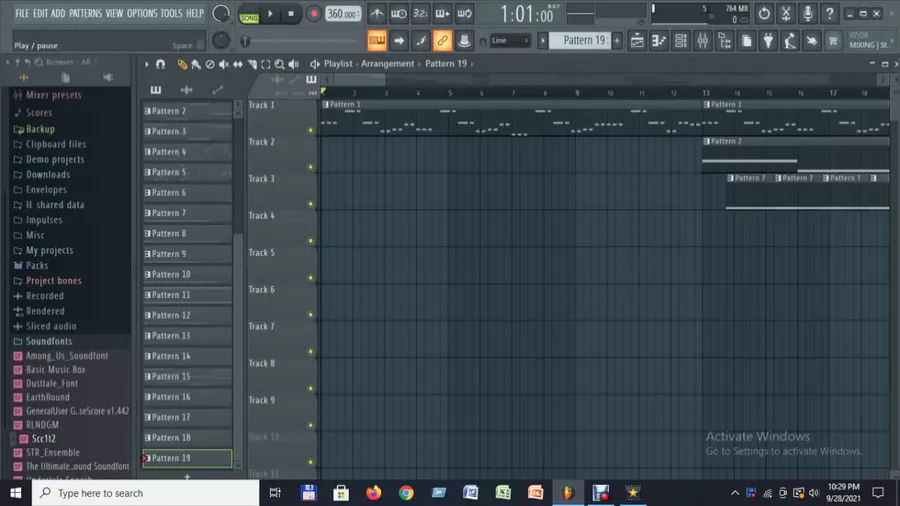Open the OPTIONS menu
This screenshot has height=506, width=900.
[x=142, y=13]
